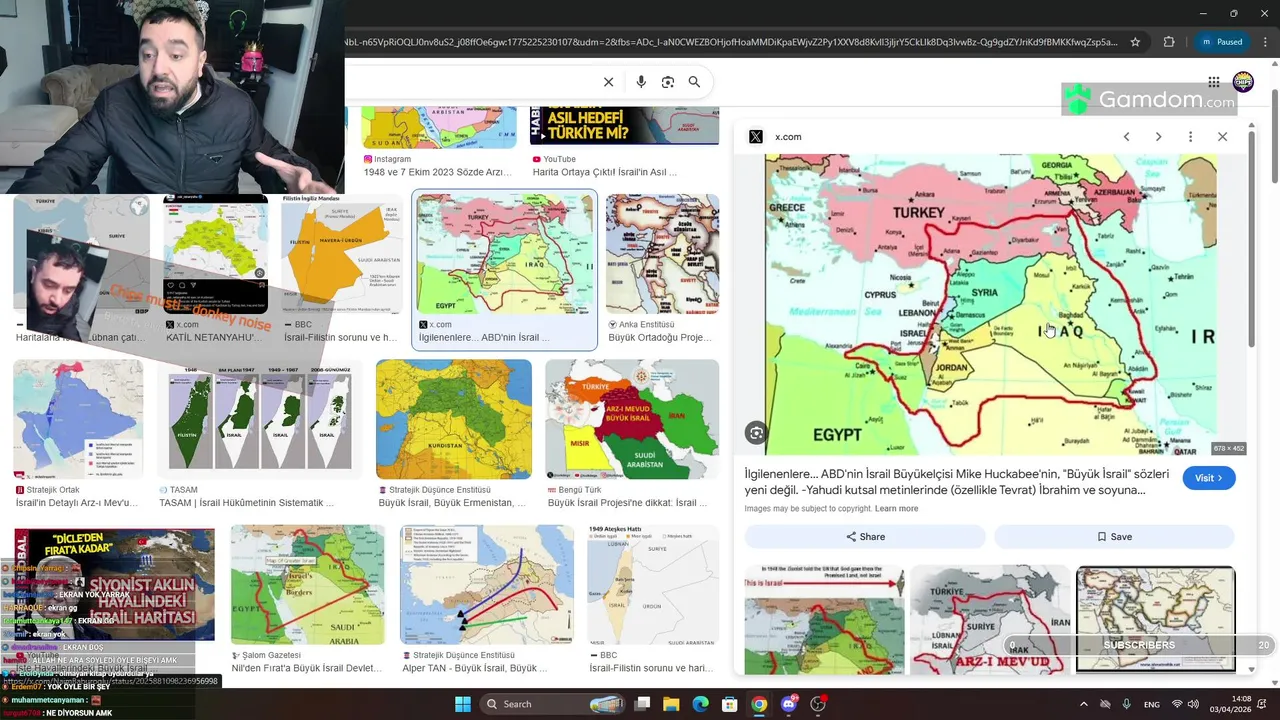Open the Google account avatar
Viewport: 1280px width, 720px height.
pos(1243,81)
